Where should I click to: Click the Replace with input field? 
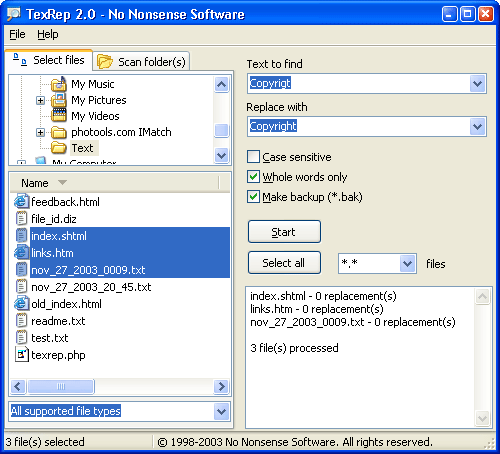pyautogui.click(x=359, y=127)
